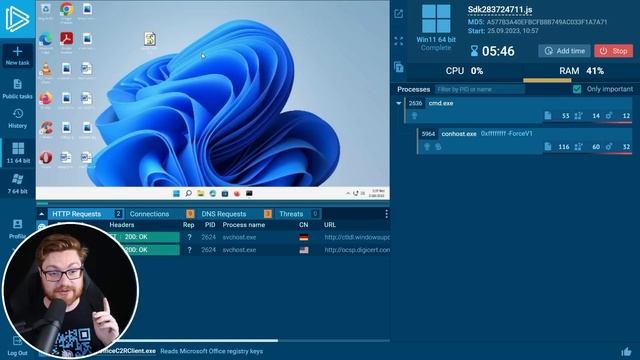Screen dimensions: 640x360
Task: Select the conhost.exe process row
Action: pos(525,141)
